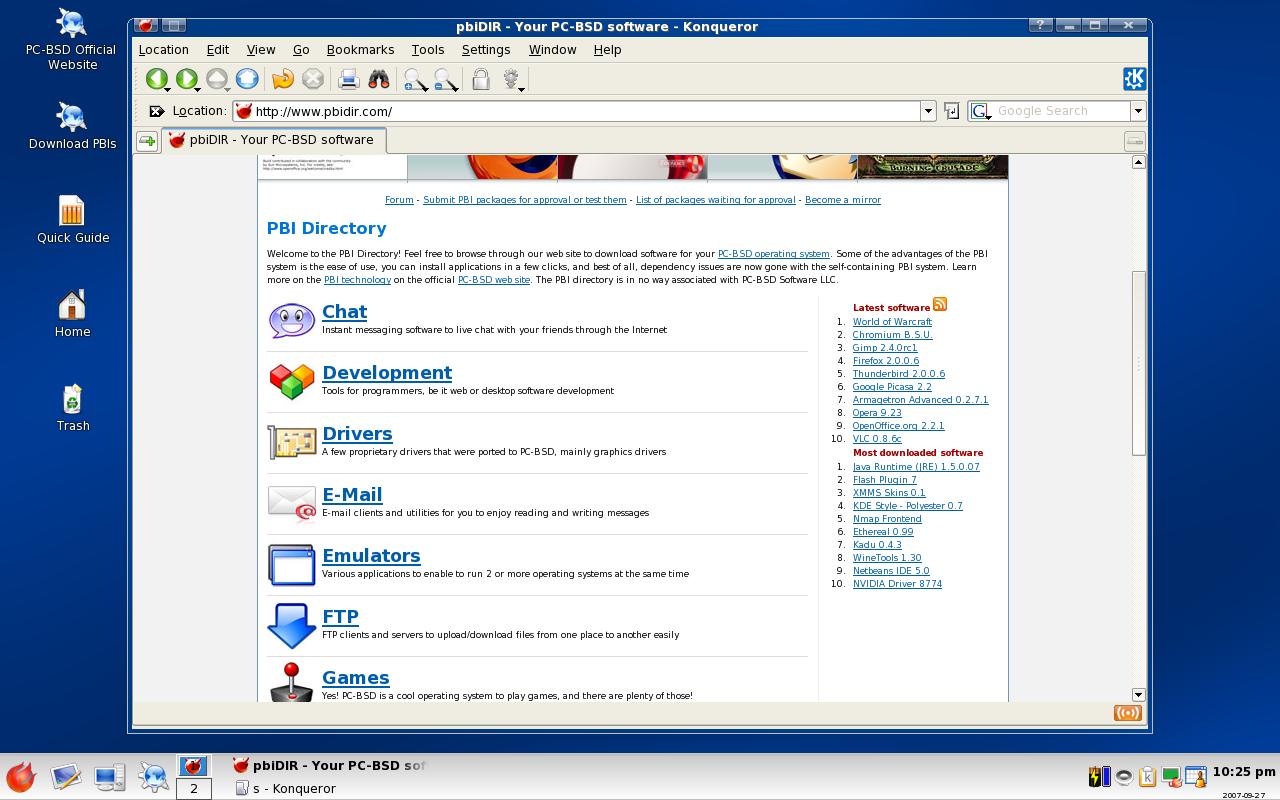The width and height of the screenshot is (1280, 800).
Task: Go back using the green Back arrow
Action: pyautogui.click(x=156, y=79)
